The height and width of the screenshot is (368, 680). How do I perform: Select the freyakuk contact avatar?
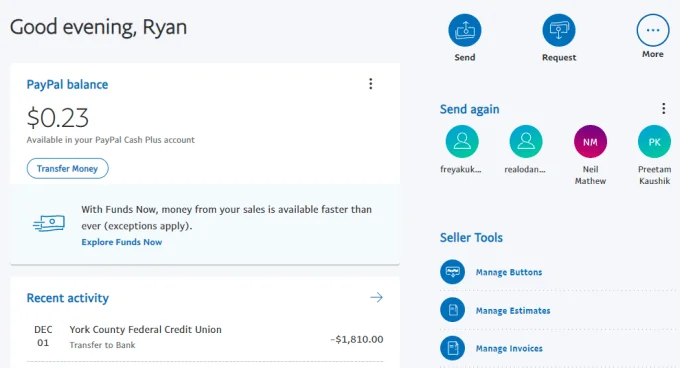(x=462, y=141)
